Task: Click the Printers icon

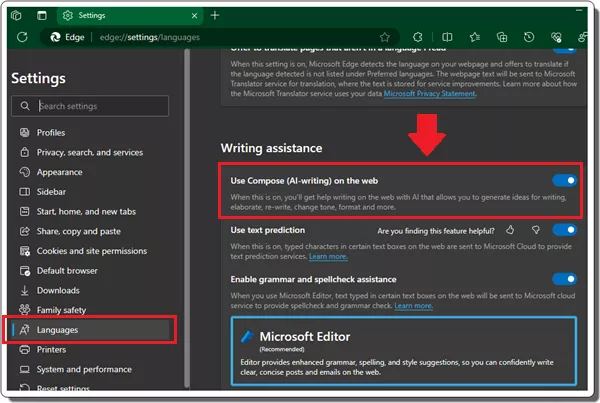Action: point(24,349)
